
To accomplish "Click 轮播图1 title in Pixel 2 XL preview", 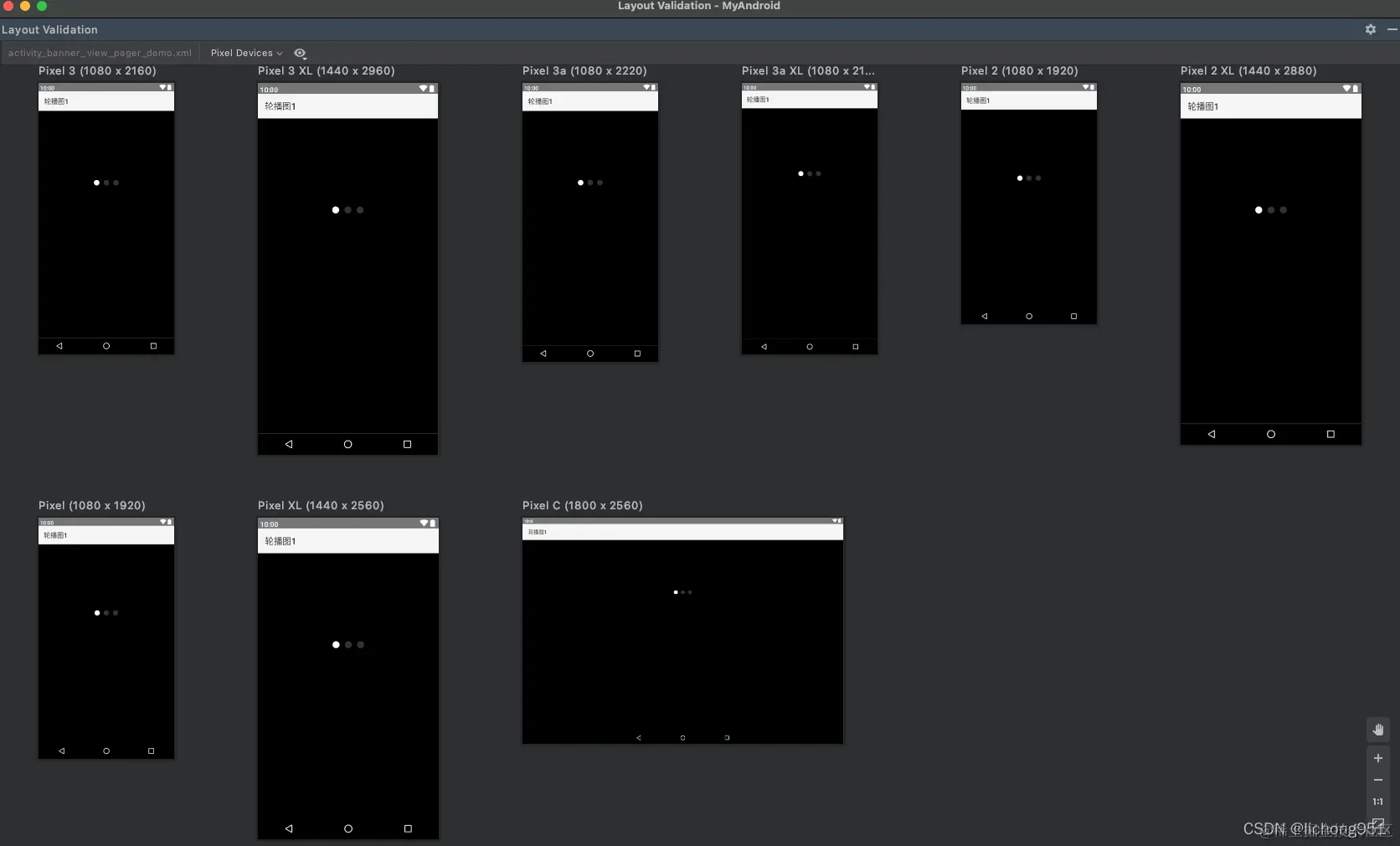I will pos(1203,106).
